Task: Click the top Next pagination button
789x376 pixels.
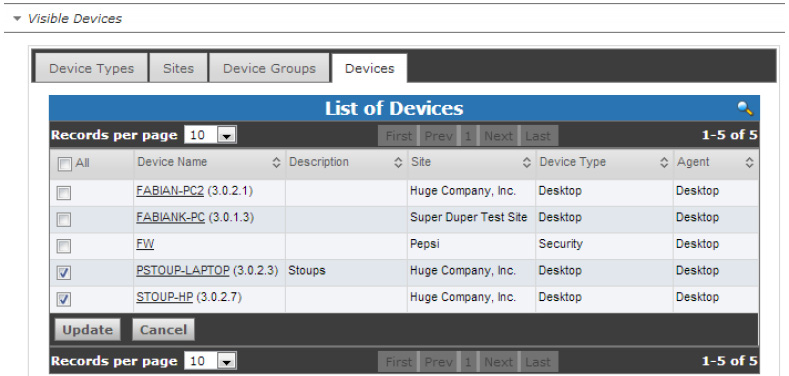Action: tap(498, 136)
